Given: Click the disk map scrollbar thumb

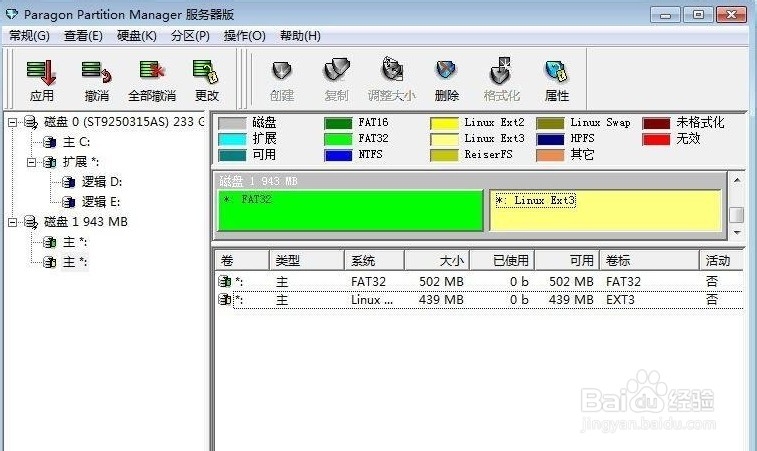Looking at the screenshot, I should coord(737,215).
